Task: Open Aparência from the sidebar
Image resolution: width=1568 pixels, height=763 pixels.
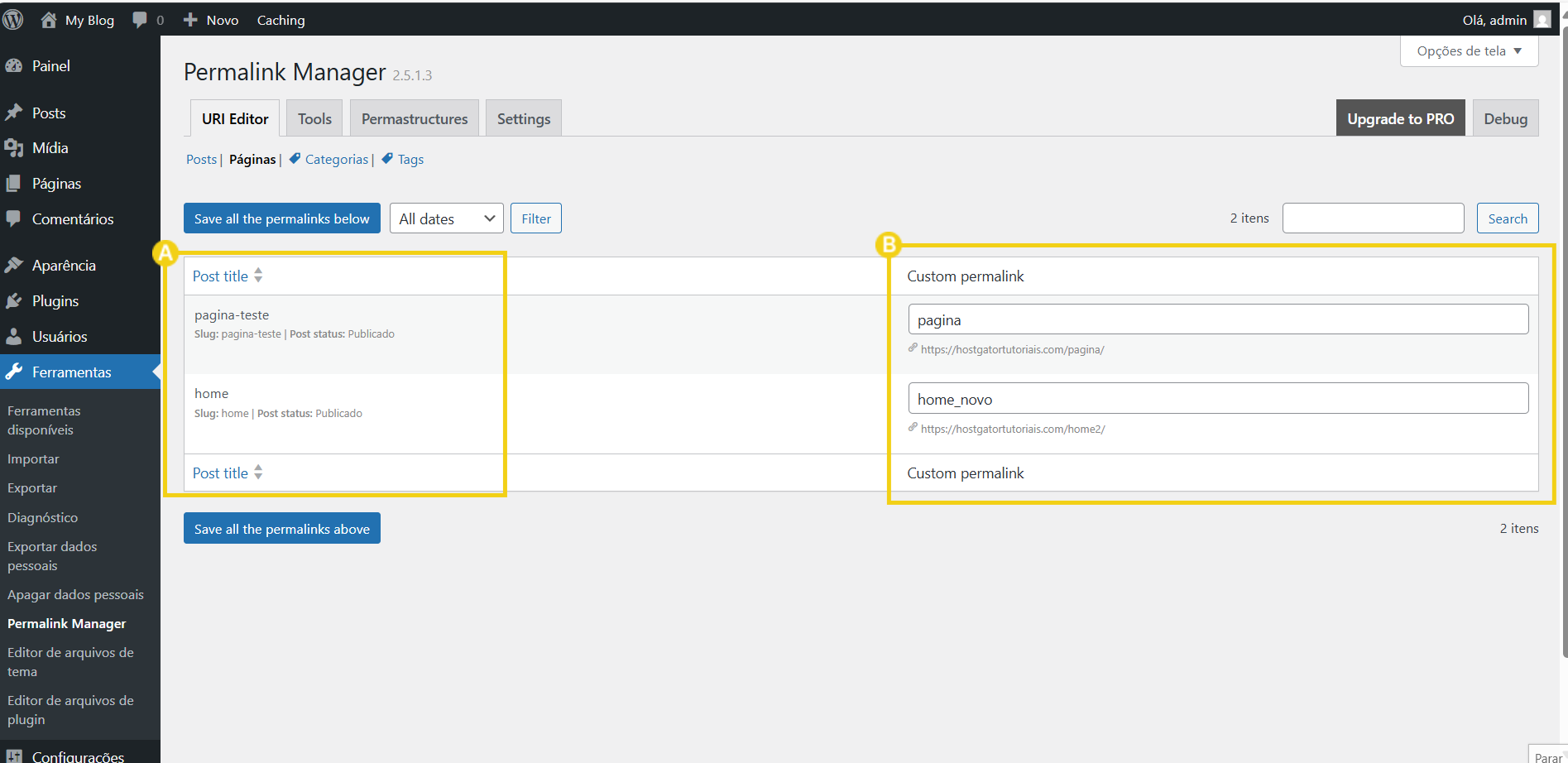Action: pyautogui.click(x=63, y=266)
